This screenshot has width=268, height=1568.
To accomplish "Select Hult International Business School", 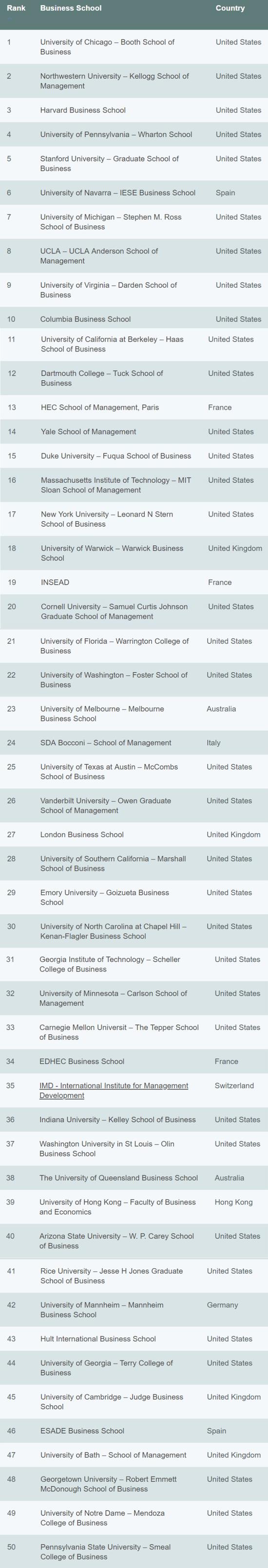I will click(x=98, y=1339).
